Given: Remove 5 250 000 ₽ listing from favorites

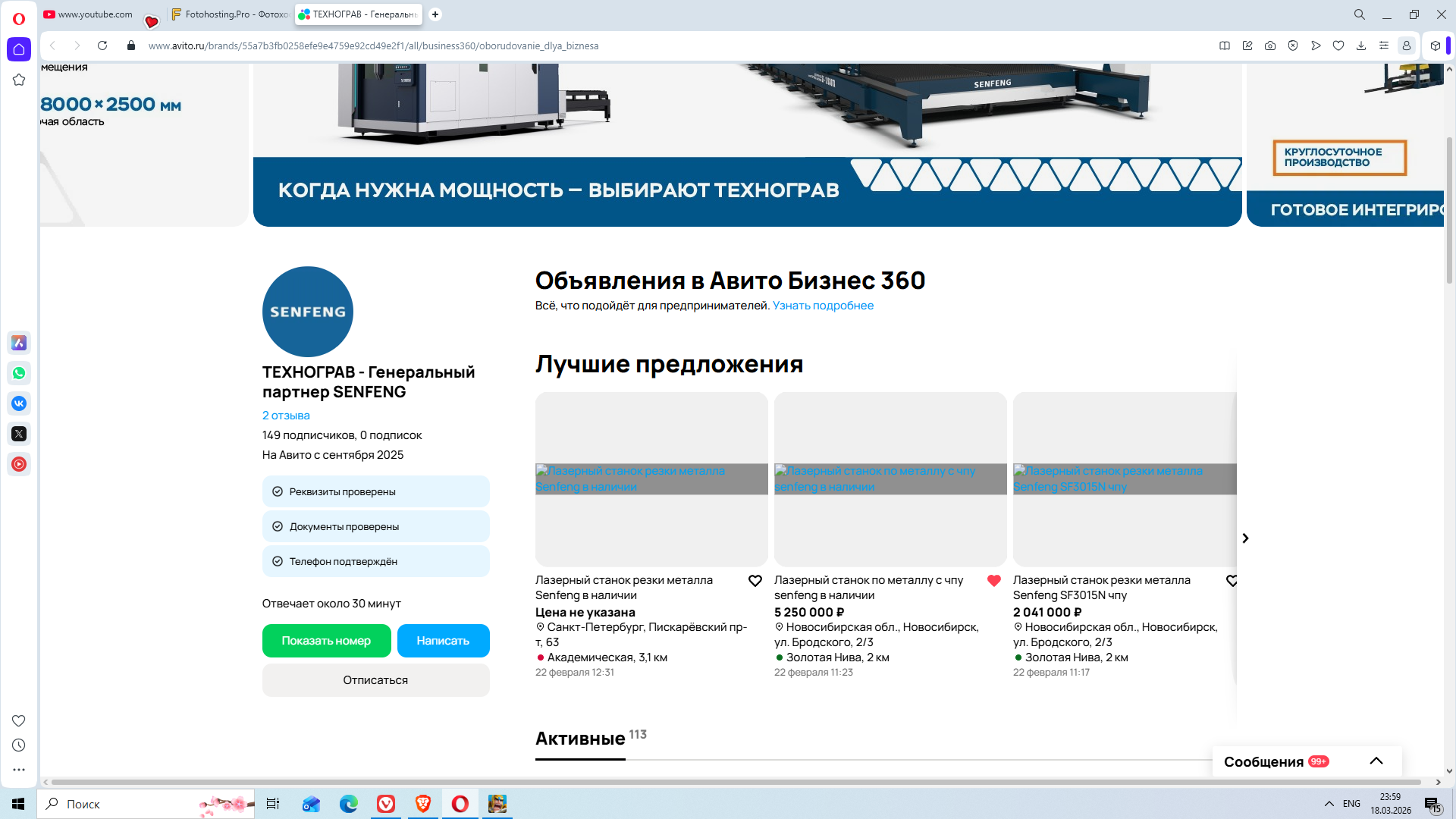Looking at the screenshot, I should [x=994, y=581].
